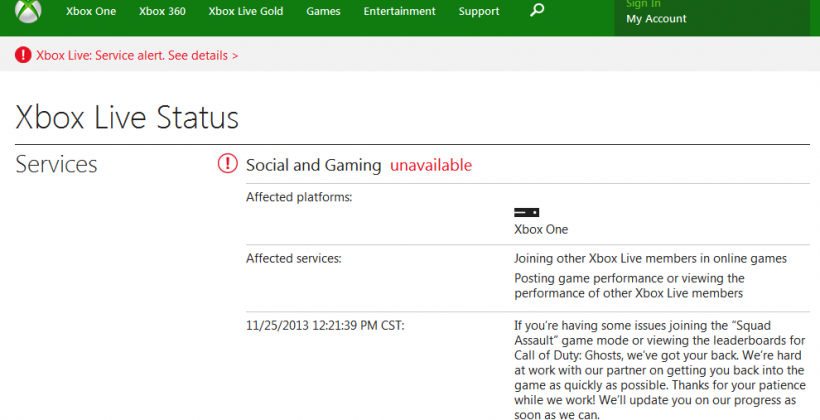820x420 pixels.
Task: Click the Sign In link
Action: [643, 4]
